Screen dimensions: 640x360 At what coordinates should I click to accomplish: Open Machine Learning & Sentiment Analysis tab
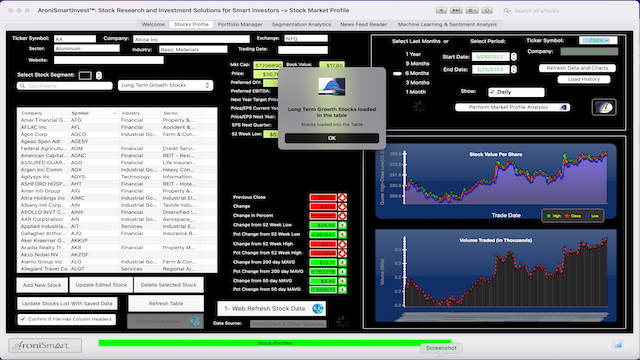pos(447,24)
